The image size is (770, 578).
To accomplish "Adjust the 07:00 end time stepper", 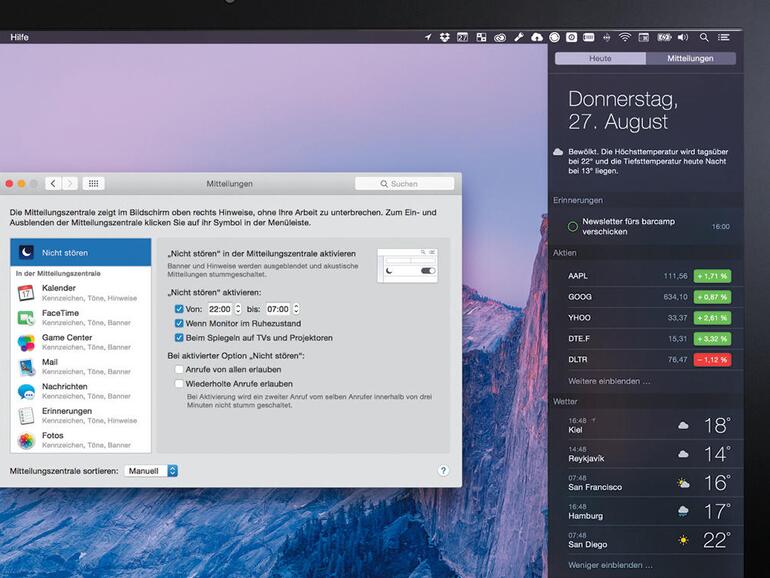I will 296,309.
